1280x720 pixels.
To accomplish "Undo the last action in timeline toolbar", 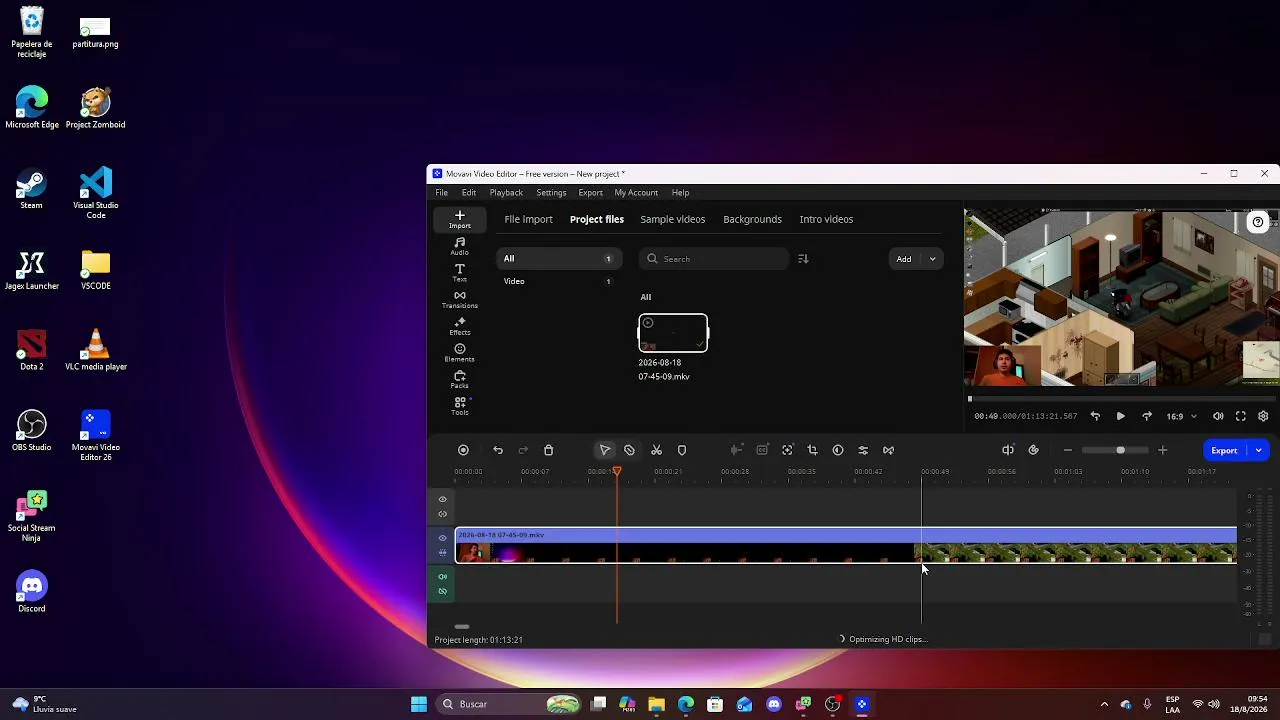I will (498, 450).
